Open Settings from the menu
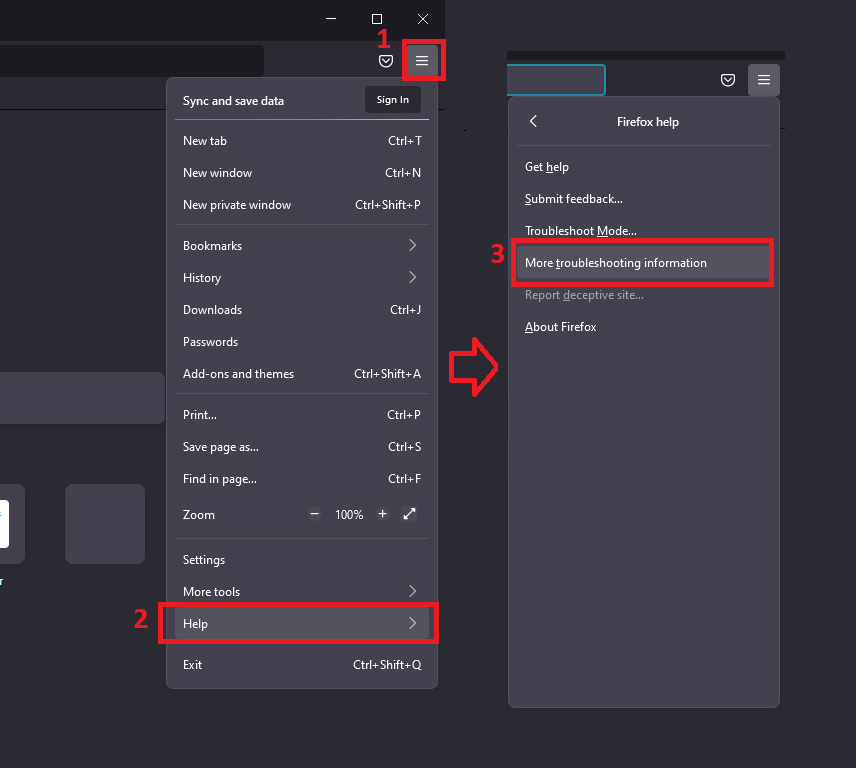 302,560
